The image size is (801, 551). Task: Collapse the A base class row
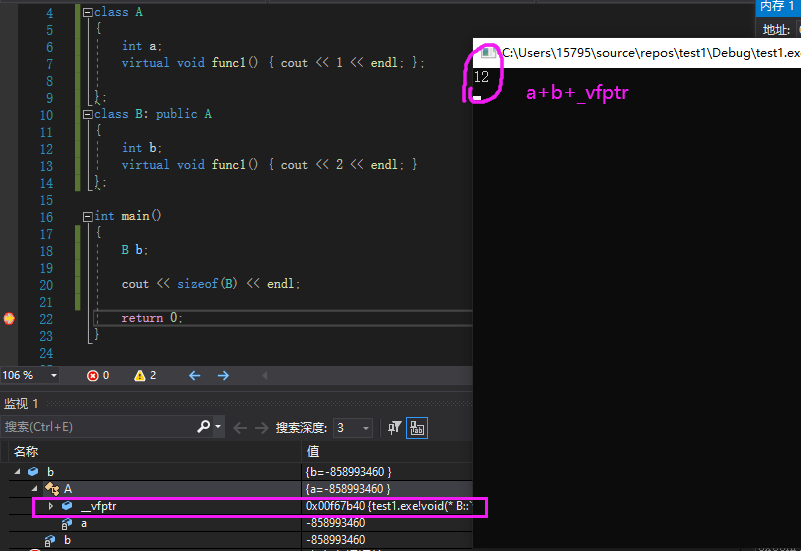[34, 489]
